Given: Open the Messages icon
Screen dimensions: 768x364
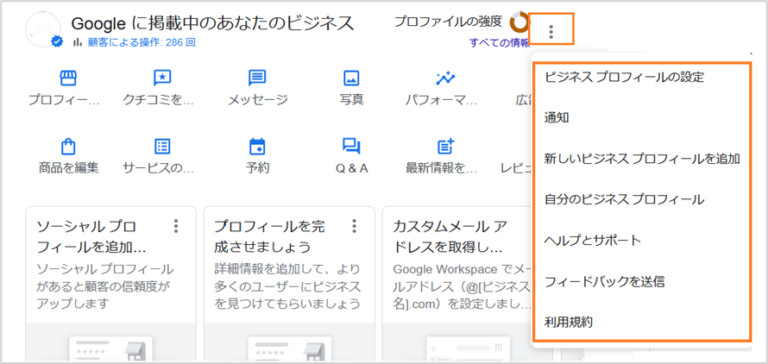Looking at the screenshot, I should (257, 77).
